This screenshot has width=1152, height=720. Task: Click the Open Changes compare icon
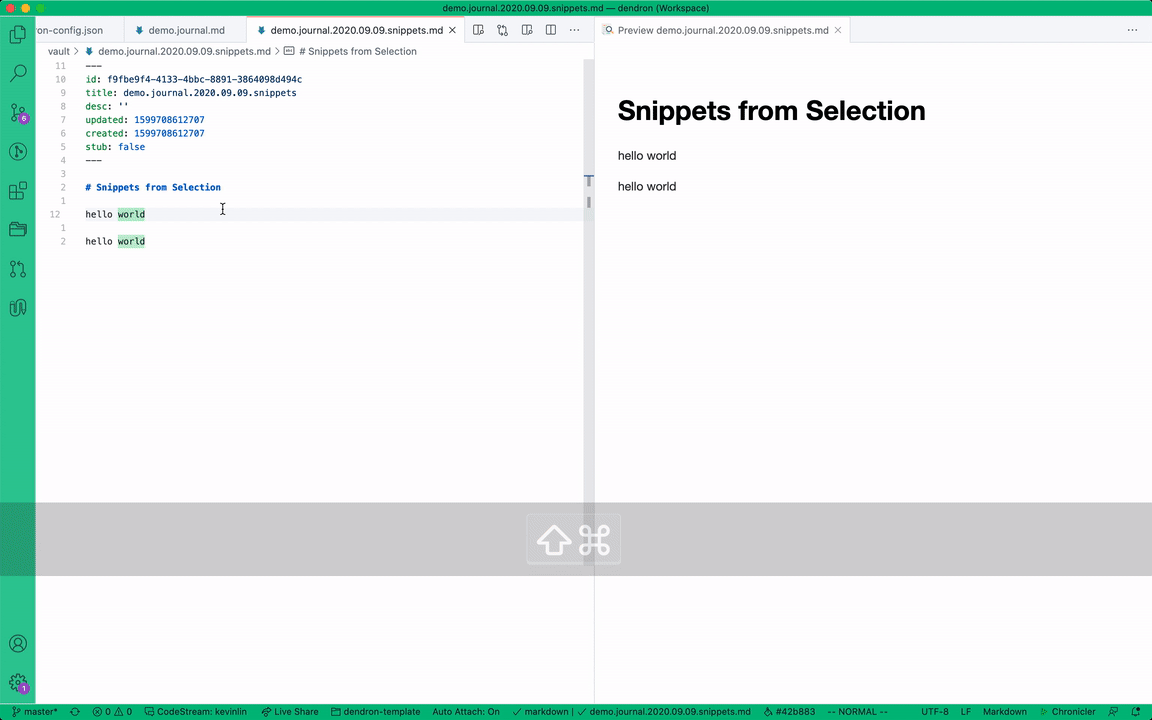click(502, 30)
